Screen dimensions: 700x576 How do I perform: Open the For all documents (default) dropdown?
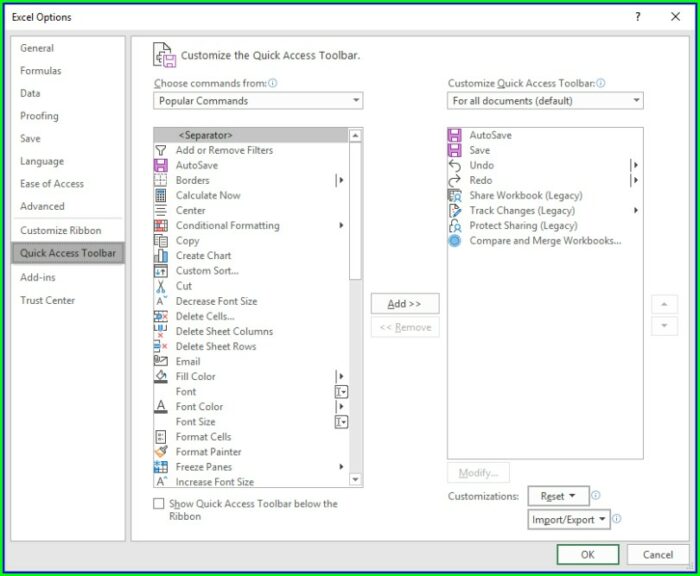click(x=545, y=100)
